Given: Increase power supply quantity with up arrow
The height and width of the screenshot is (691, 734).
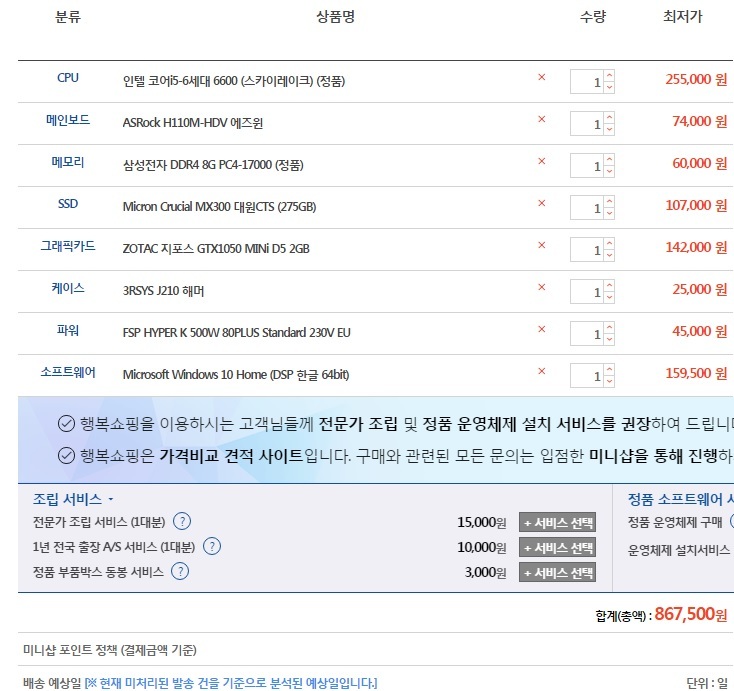Looking at the screenshot, I should 609,328.
